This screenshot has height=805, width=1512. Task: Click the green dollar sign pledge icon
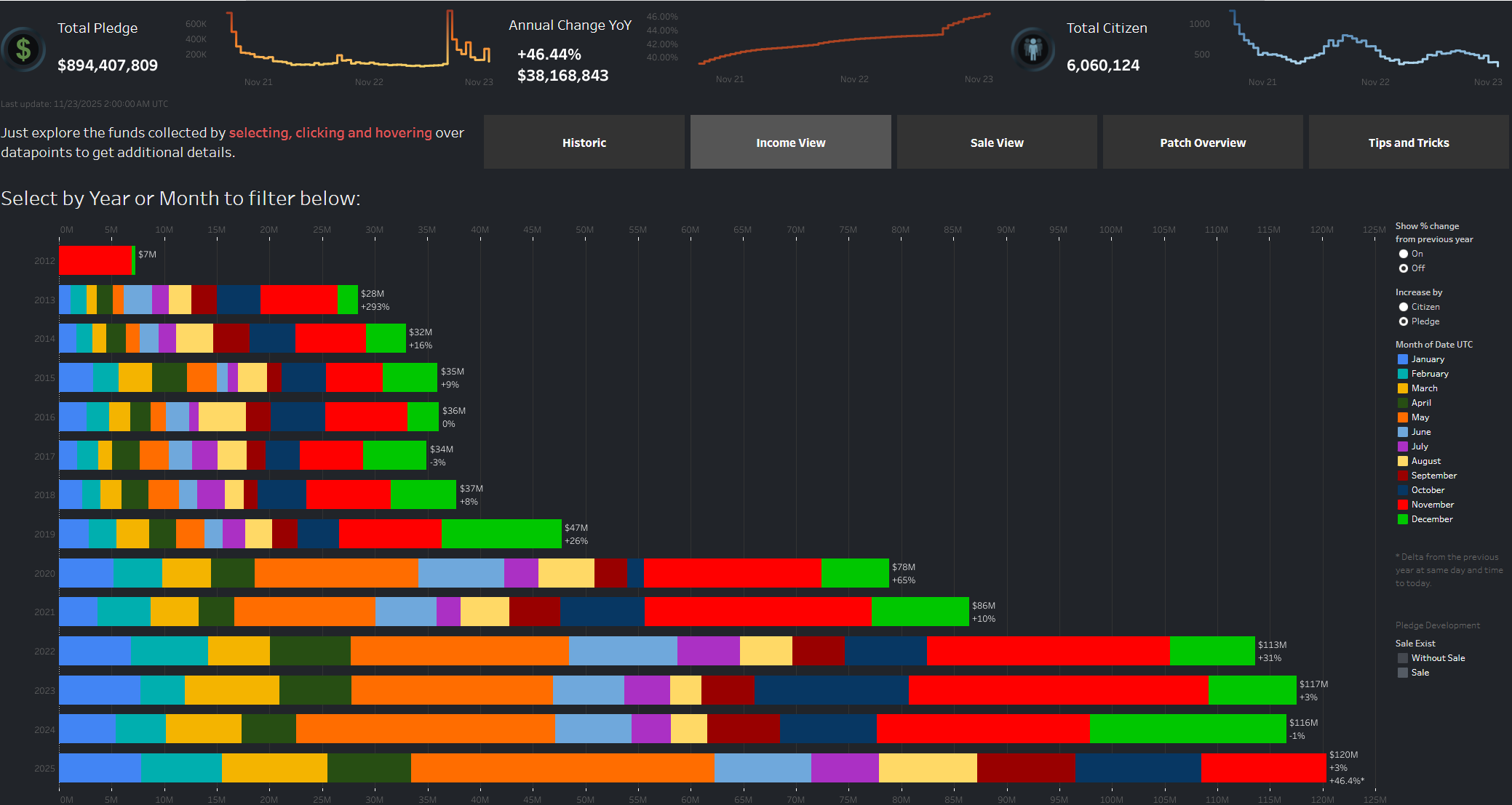[23, 49]
